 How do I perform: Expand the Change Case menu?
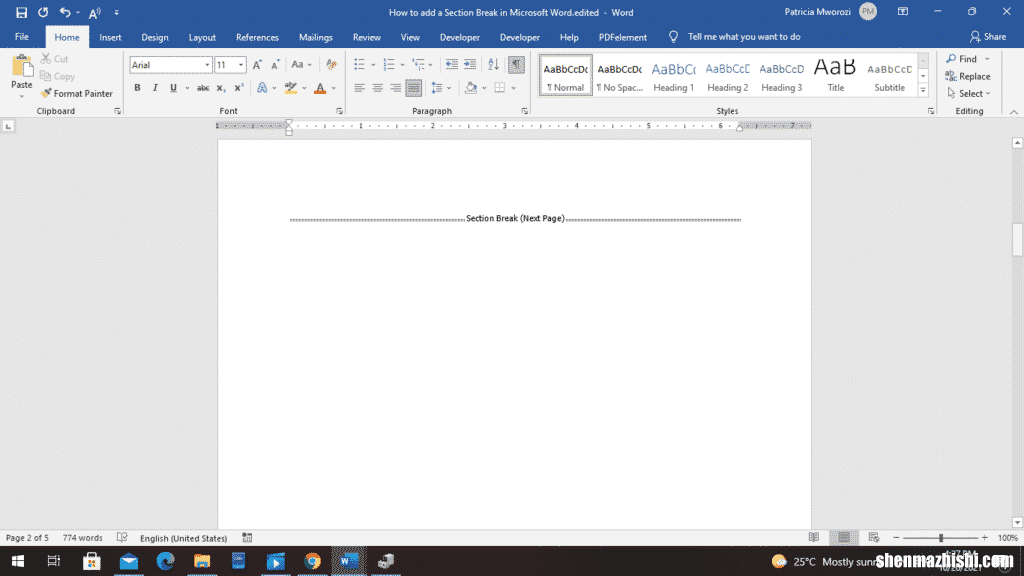click(x=302, y=65)
